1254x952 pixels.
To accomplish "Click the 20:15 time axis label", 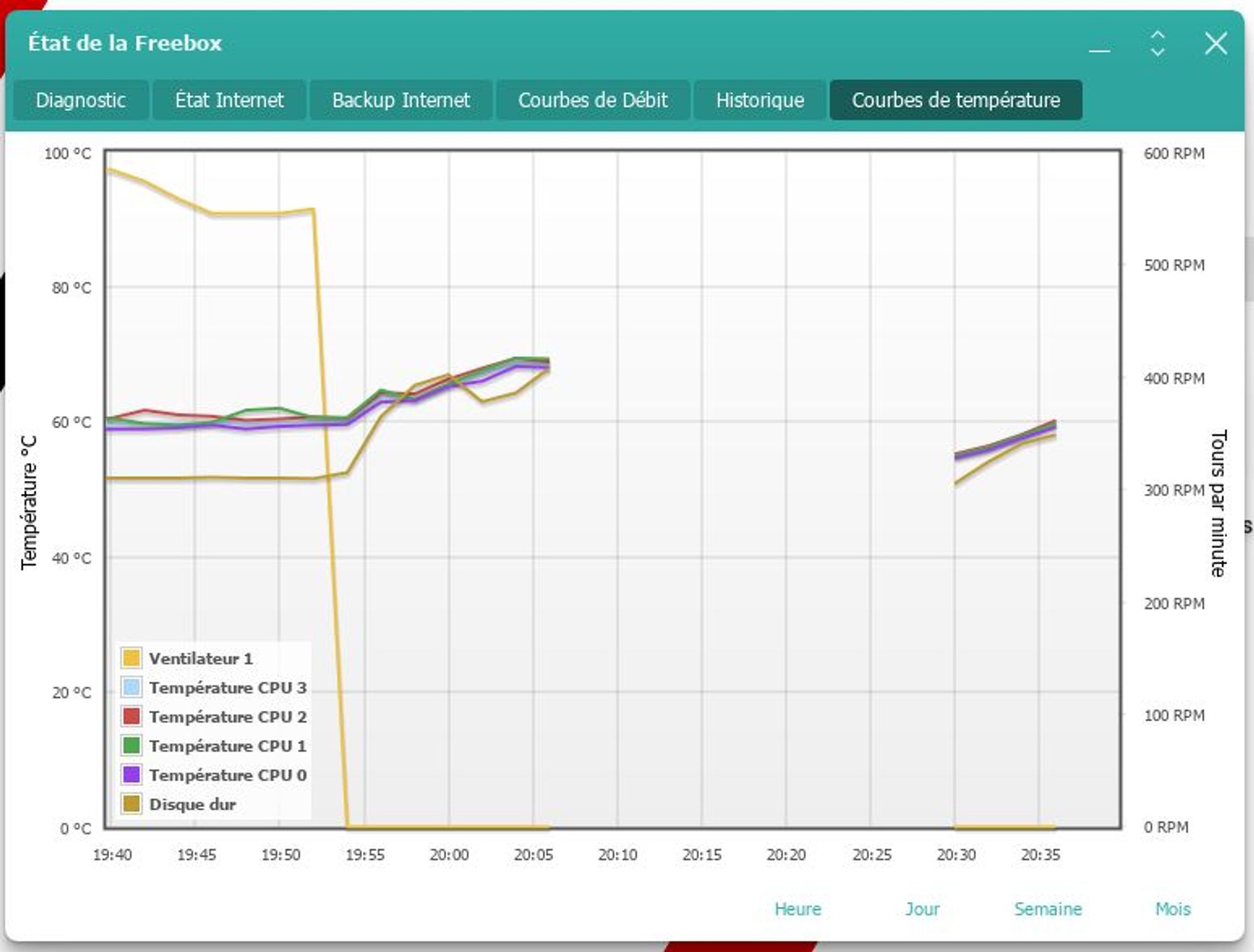I will point(702,855).
